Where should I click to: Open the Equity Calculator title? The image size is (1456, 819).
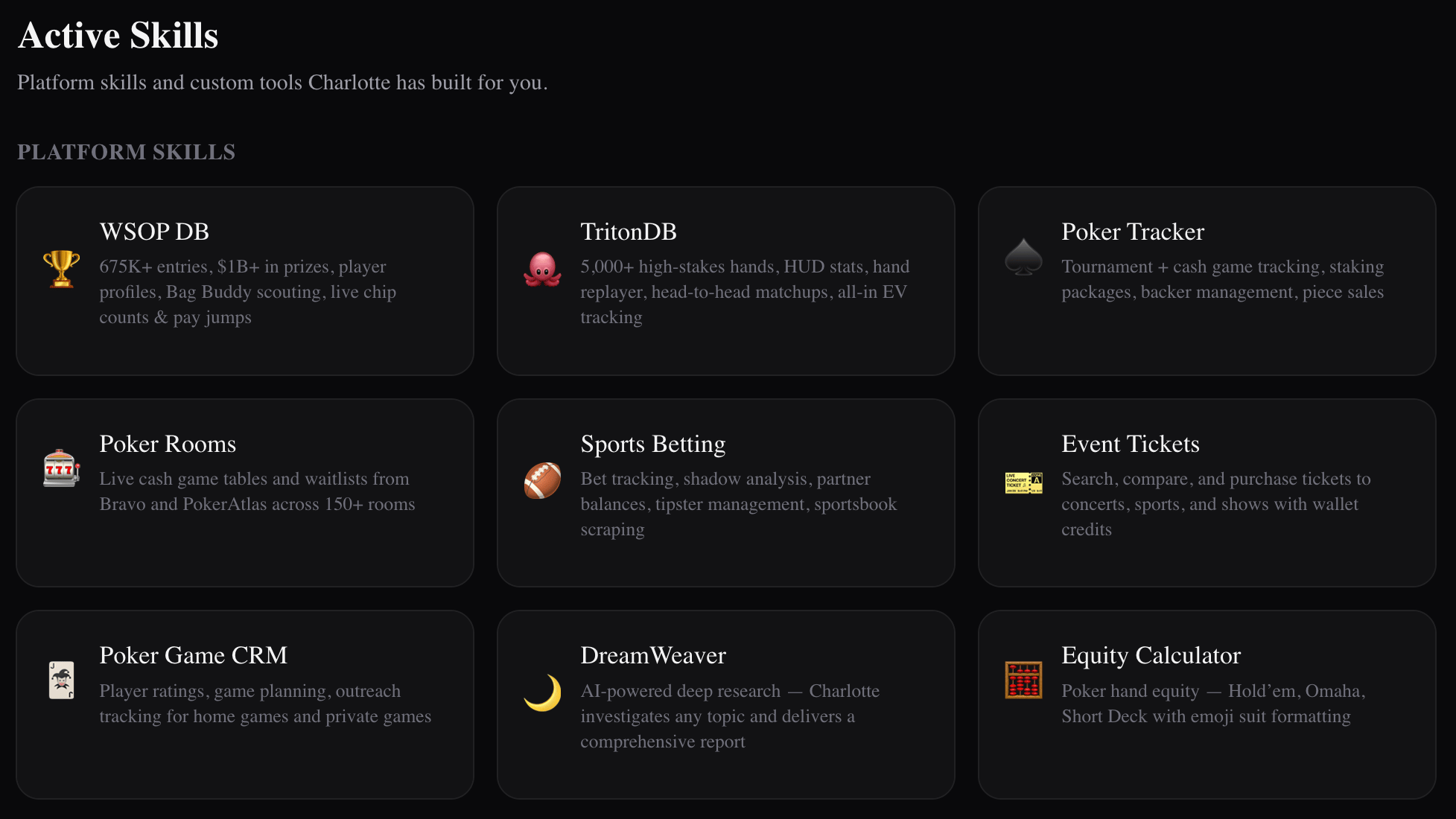[1151, 655]
